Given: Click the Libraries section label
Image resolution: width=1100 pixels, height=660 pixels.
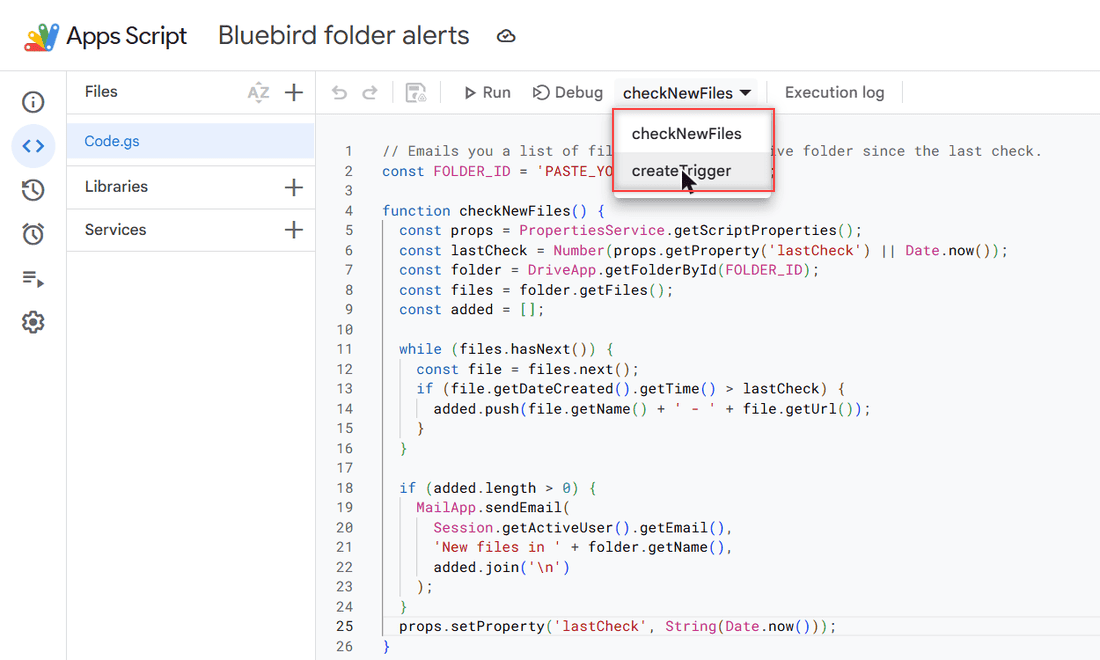Looking at the screenshot, I should pyautogui.click(x=116, y=187).
